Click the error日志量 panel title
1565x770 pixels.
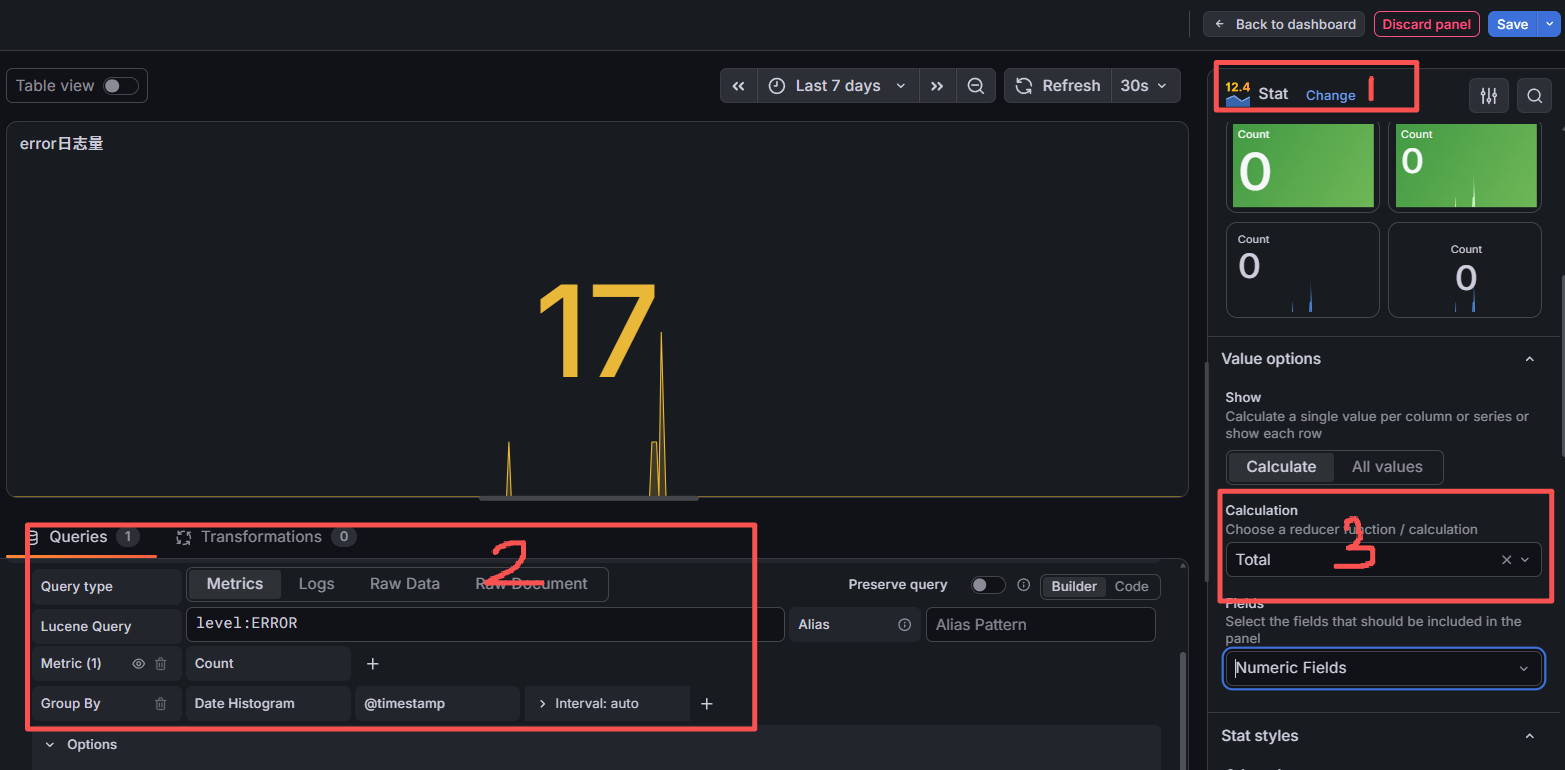point(62,144)
